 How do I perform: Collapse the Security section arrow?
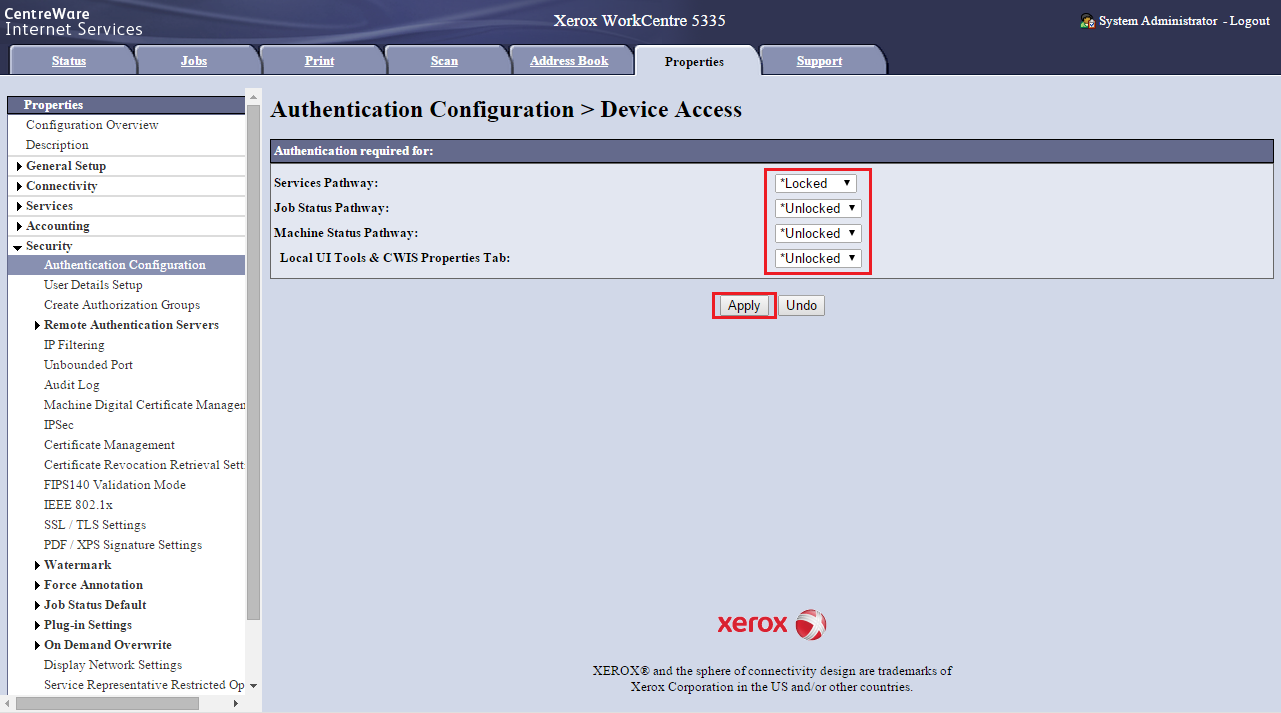click(x=18, y=247)
